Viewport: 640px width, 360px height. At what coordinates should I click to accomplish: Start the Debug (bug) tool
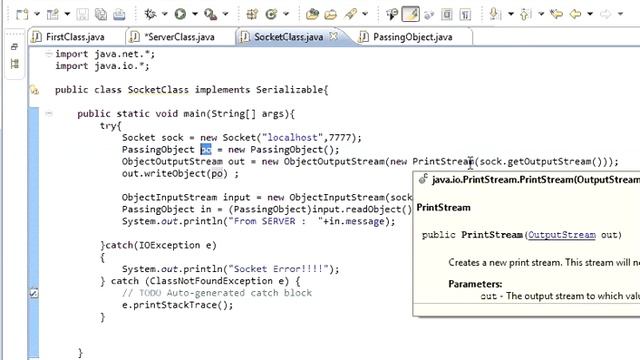[150, 14]
